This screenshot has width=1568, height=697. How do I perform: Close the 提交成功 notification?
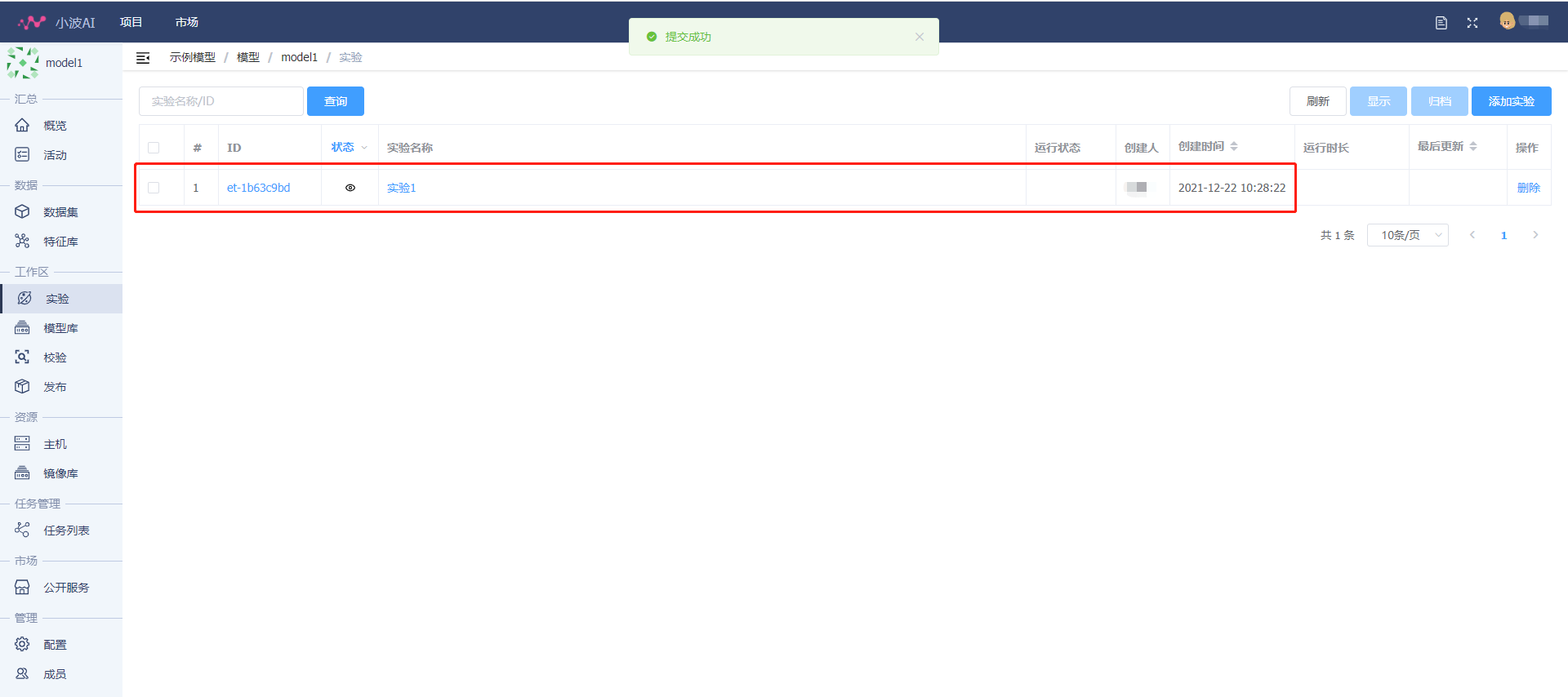click(920, 37)
